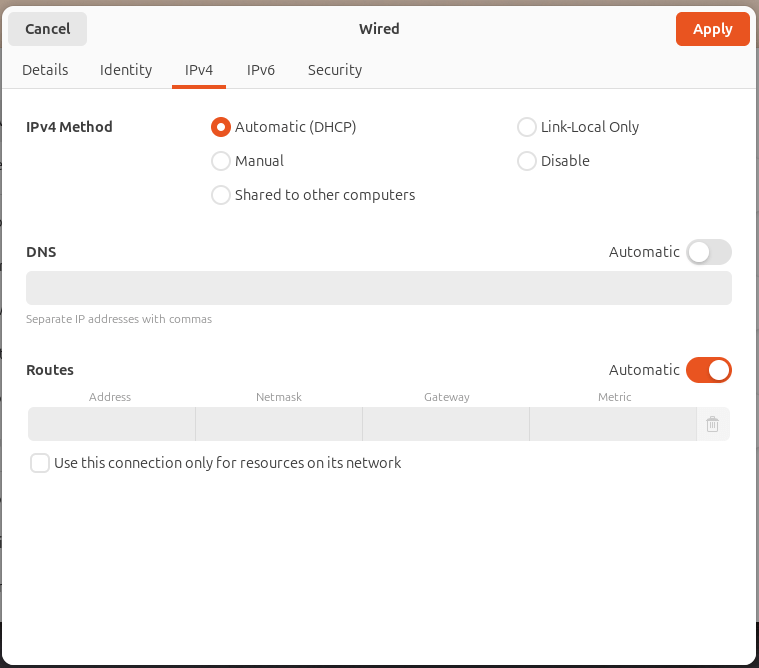Go to the IPv6 tab
The height and width of the screenshot is (668, 759).
point(261,70)
